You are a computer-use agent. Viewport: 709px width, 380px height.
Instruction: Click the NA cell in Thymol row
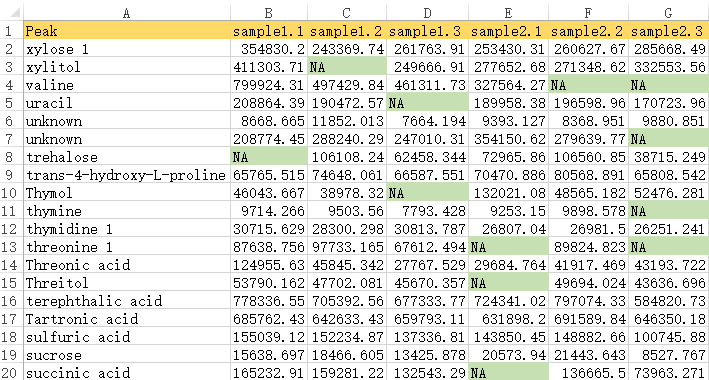(427, 193)
